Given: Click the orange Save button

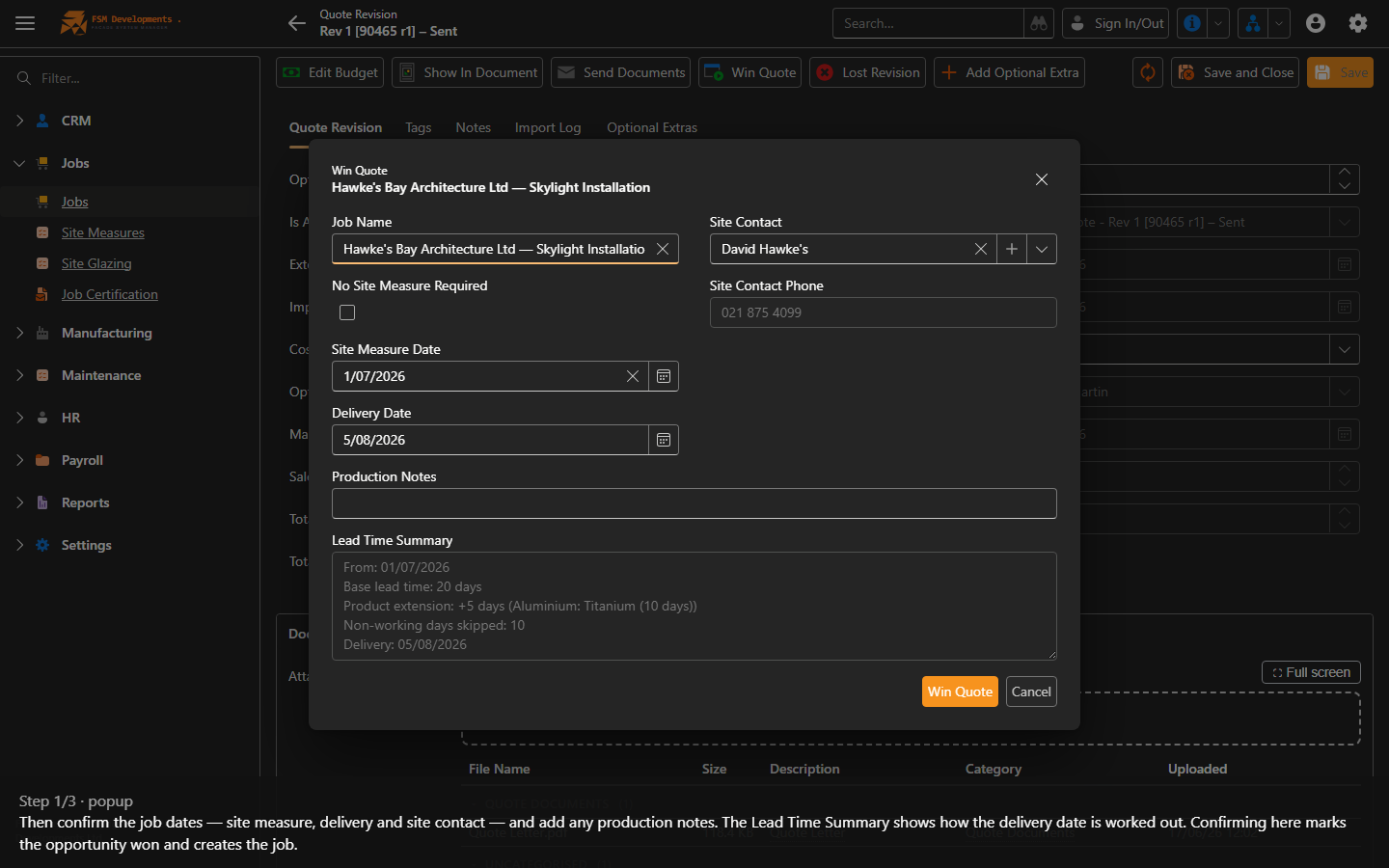Looking at the screenshot, I should (x=1341, y=72).
